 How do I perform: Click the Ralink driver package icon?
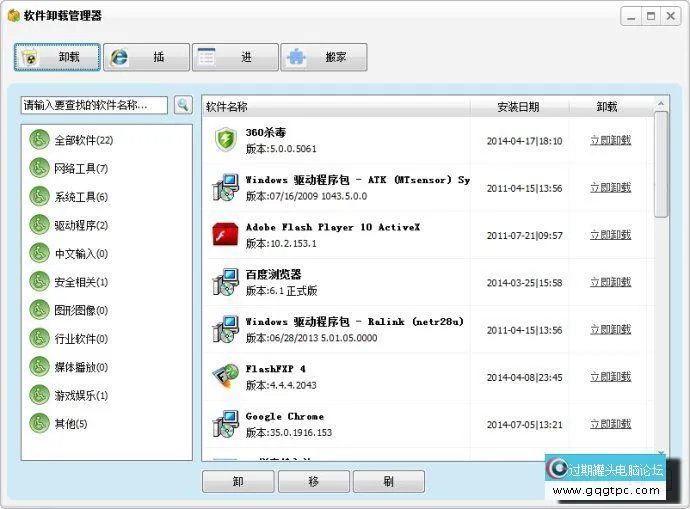[x=226, y=329]
